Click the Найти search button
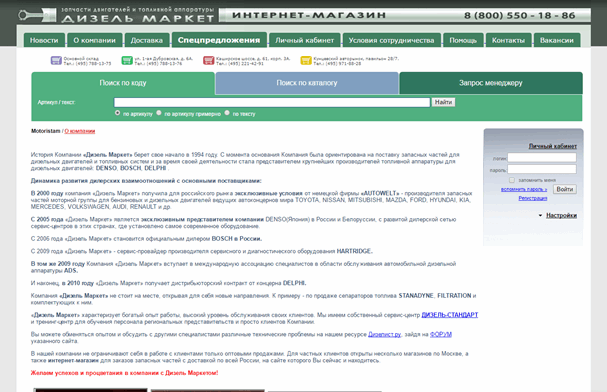 point(443,102)
